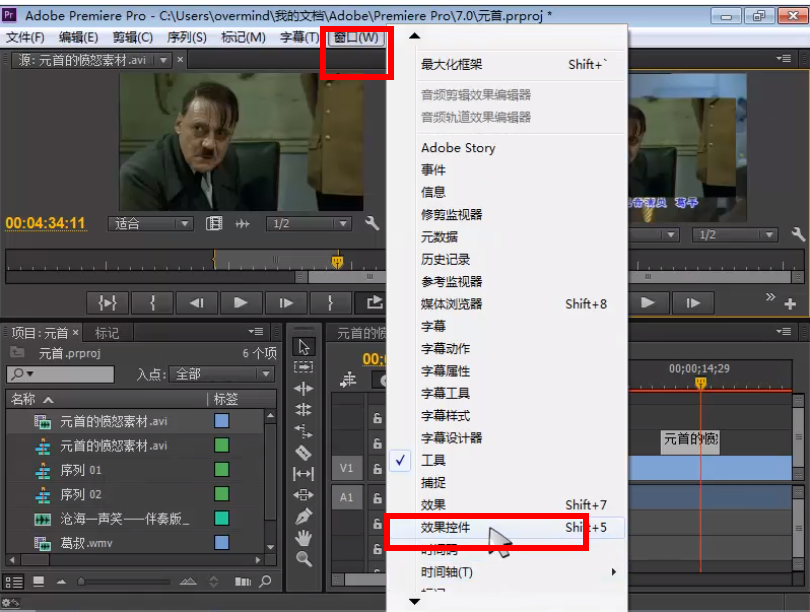Click source monitor Mark Out button
This screenshot has width=810, height=612.
[x=331, y=303]
